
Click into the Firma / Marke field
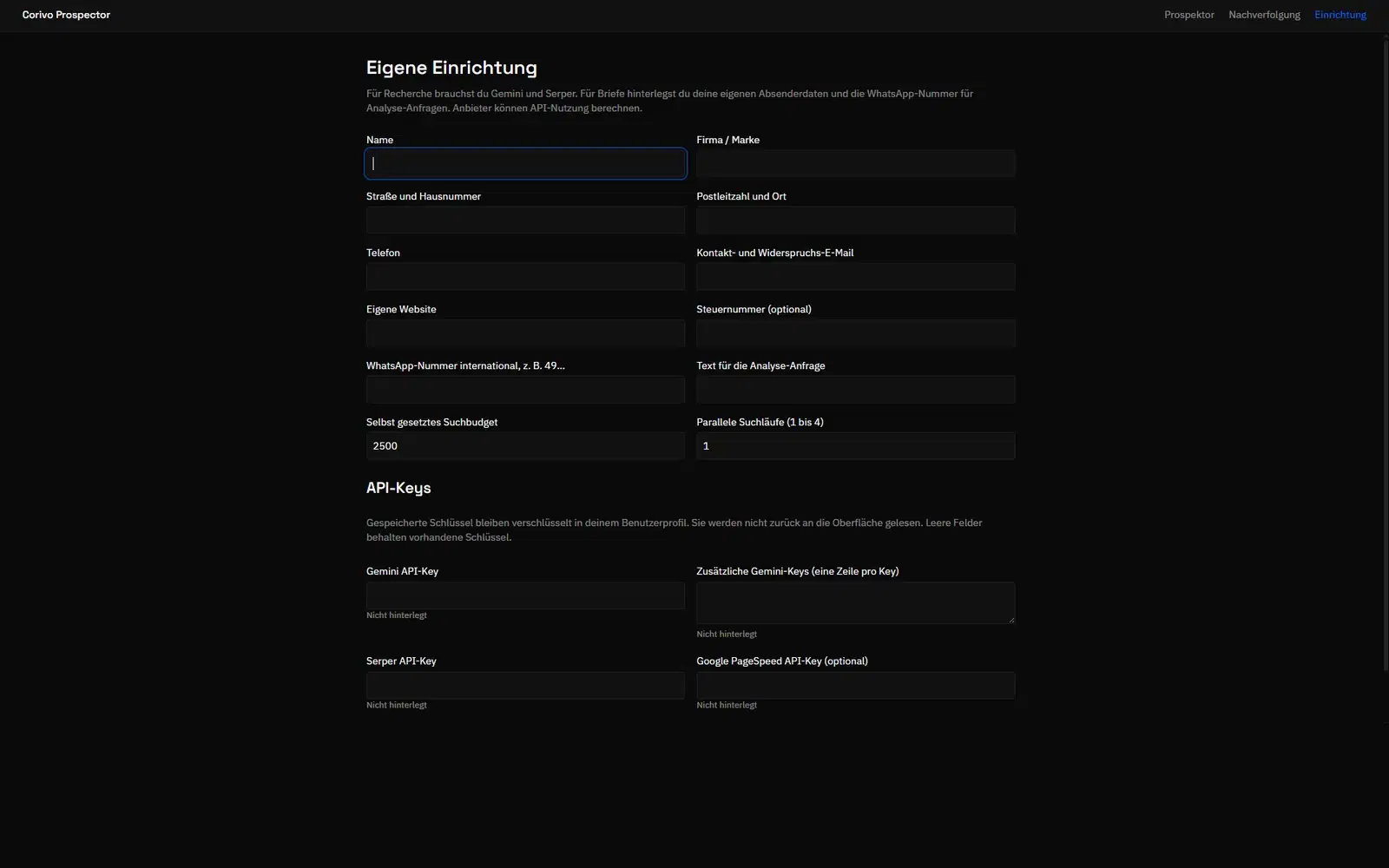tap(855, 164)
